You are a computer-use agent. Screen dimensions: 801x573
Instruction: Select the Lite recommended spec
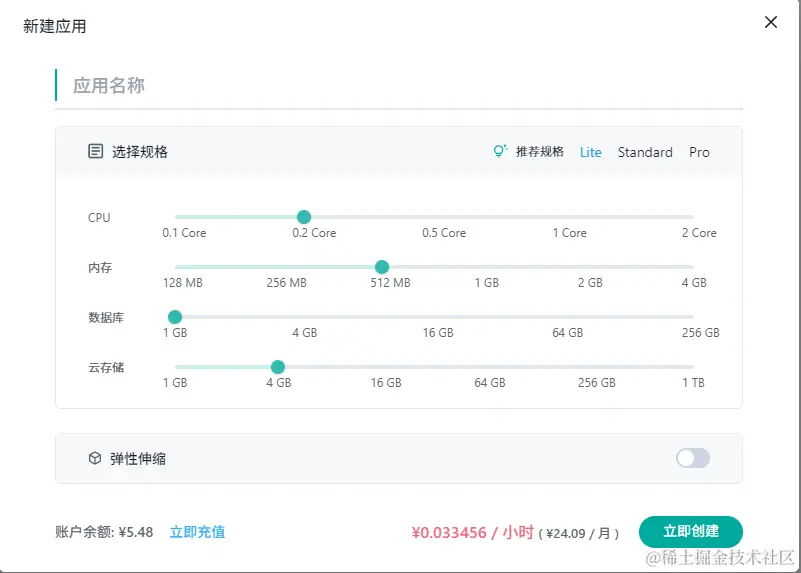591,152
